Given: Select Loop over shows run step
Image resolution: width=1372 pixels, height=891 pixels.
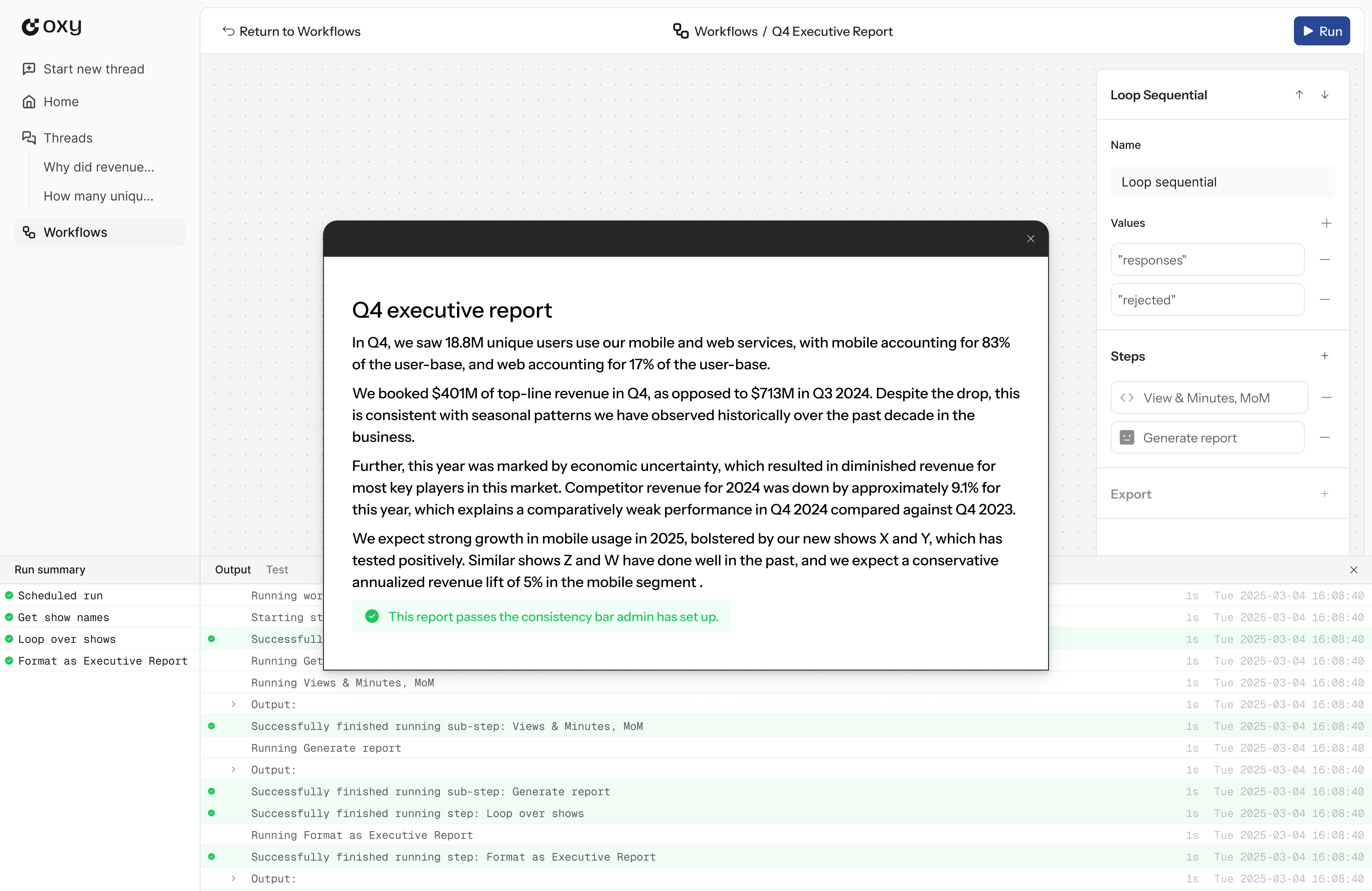Looking at the screenshot, I should point(66,639).
